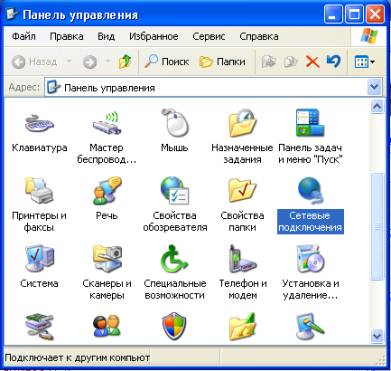Click the Copy To folder toolbar icon
This screenshot has height=371, width=391.
(x=290, y=62)
